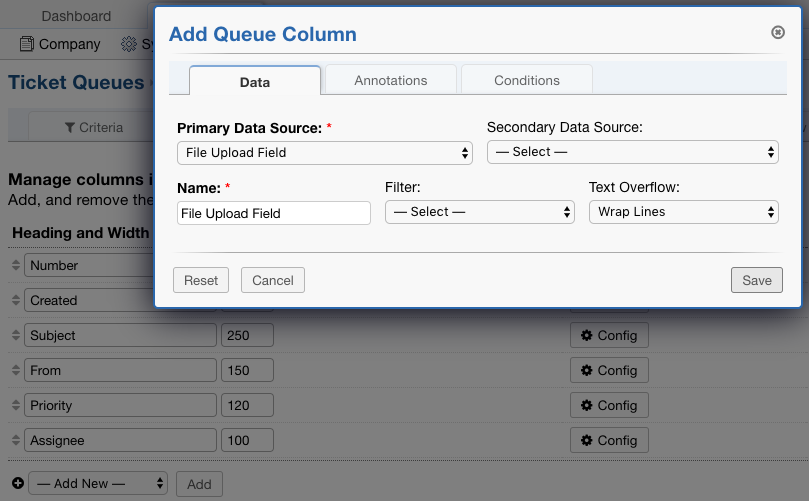Screen dimensions: 809x501
Task: Click the plus icon beside Add New
Action: point(18,483)
